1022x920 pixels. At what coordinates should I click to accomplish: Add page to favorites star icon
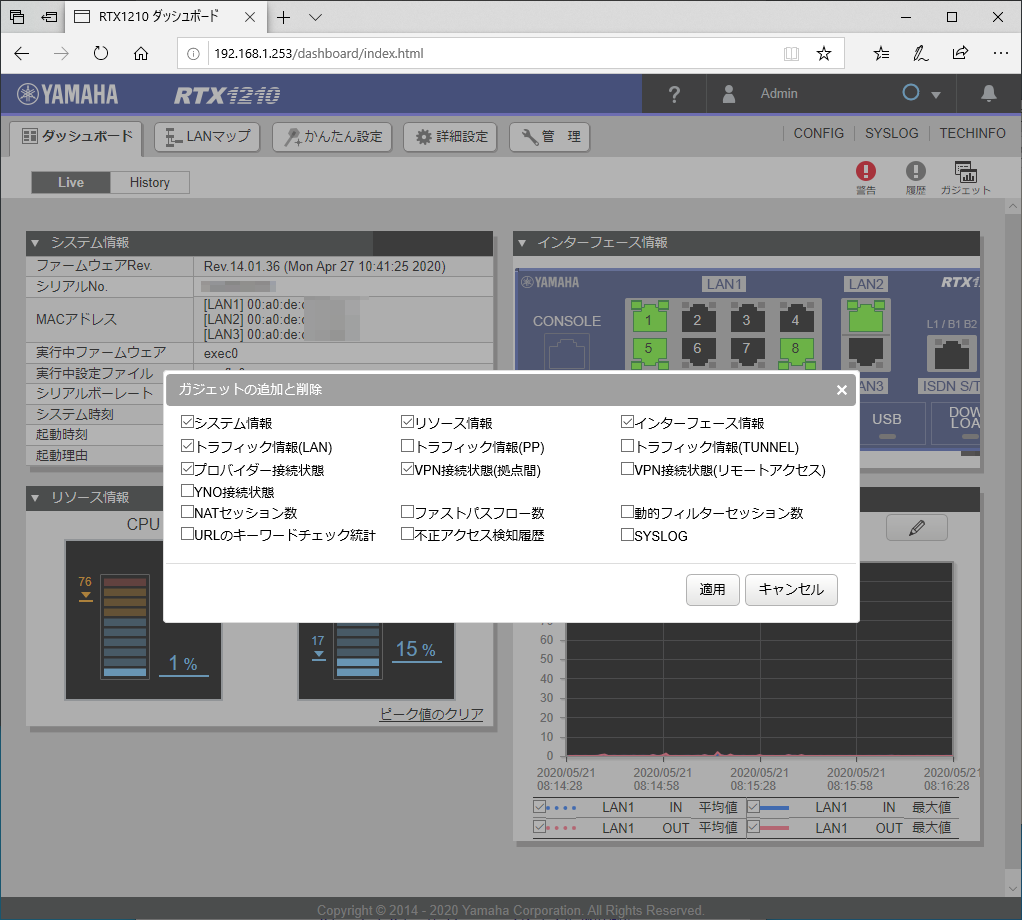pyautogui.click(x=824, y=53)
